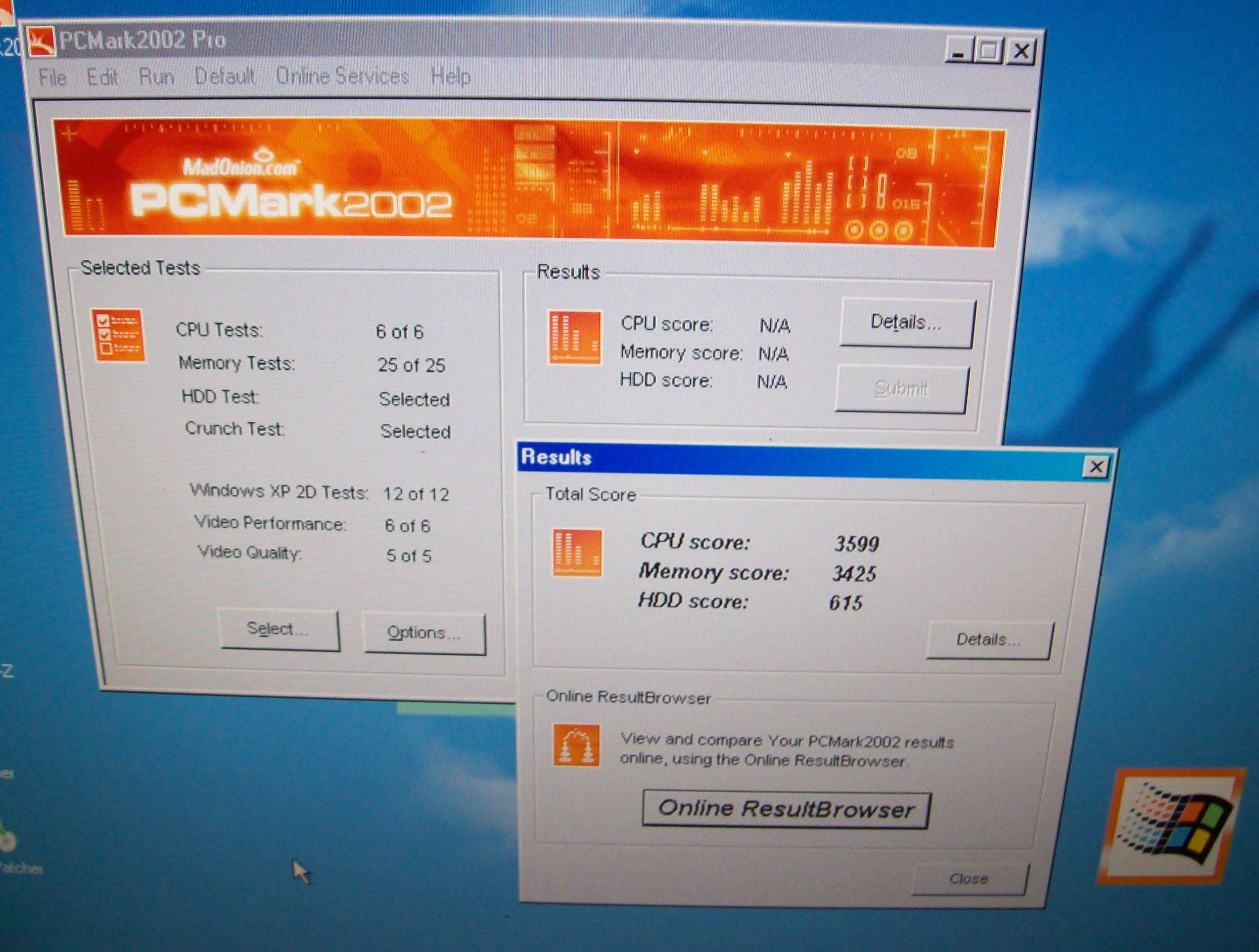
Task: Click the '5 of 5' value
Action: tap(409, 555)
